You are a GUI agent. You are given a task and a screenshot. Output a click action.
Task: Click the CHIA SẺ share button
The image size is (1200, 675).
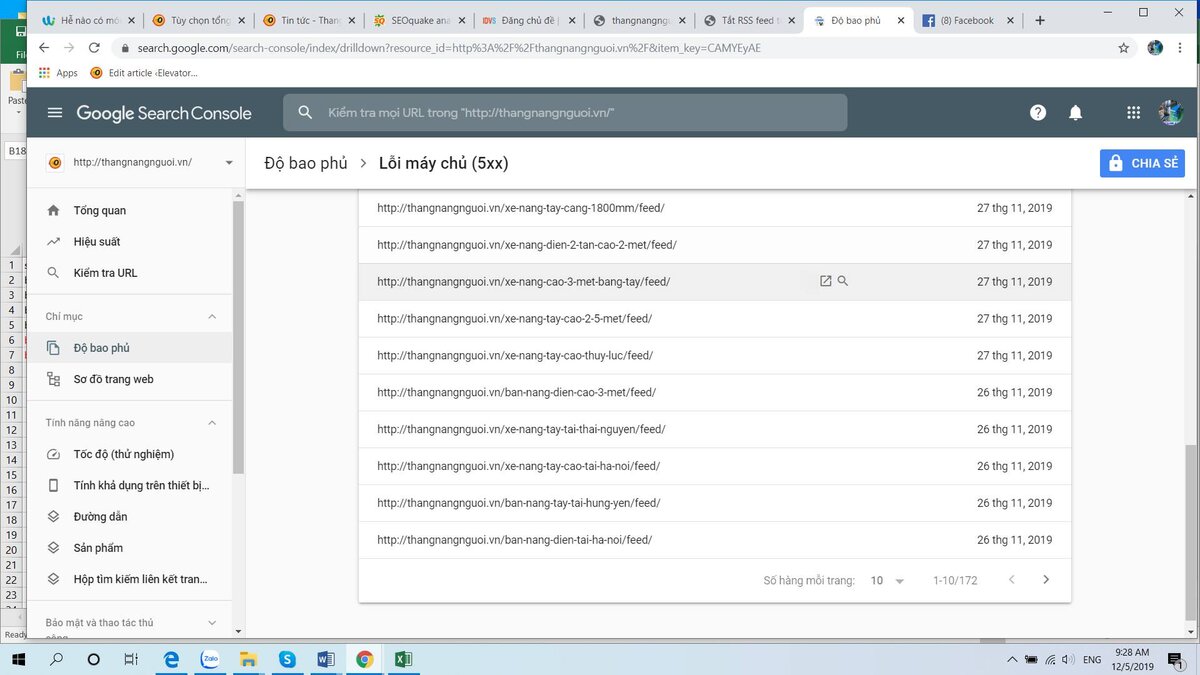[x=1142, y=164]
